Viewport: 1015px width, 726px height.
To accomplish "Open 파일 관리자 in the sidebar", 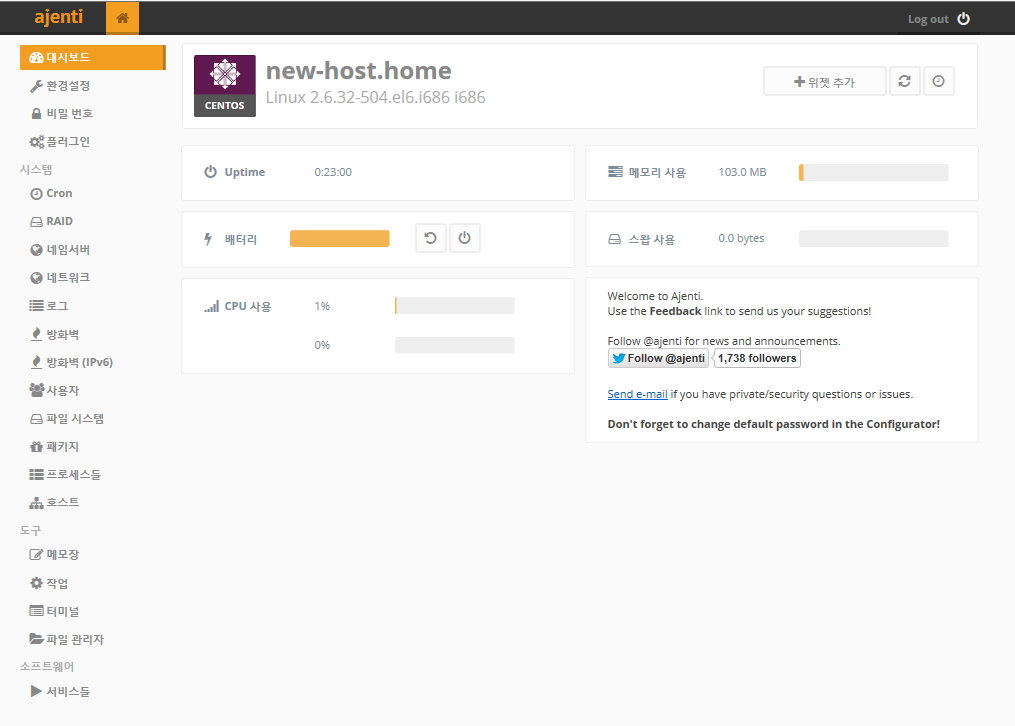I will [x=75, y=639].
